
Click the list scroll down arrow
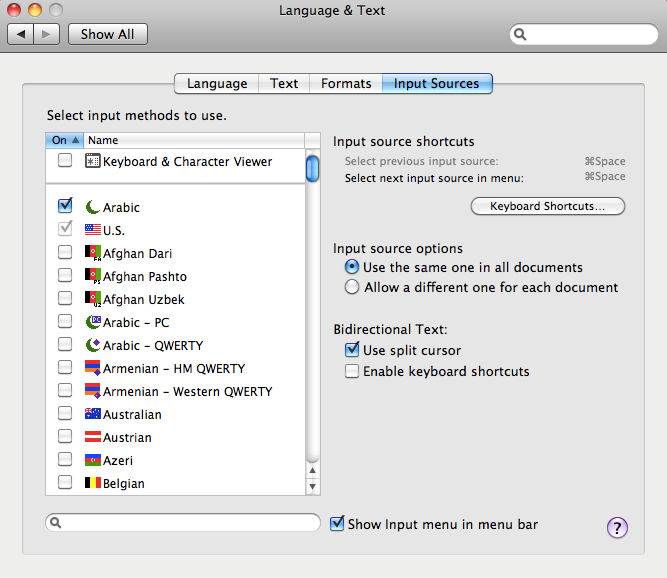pos(312,487)
